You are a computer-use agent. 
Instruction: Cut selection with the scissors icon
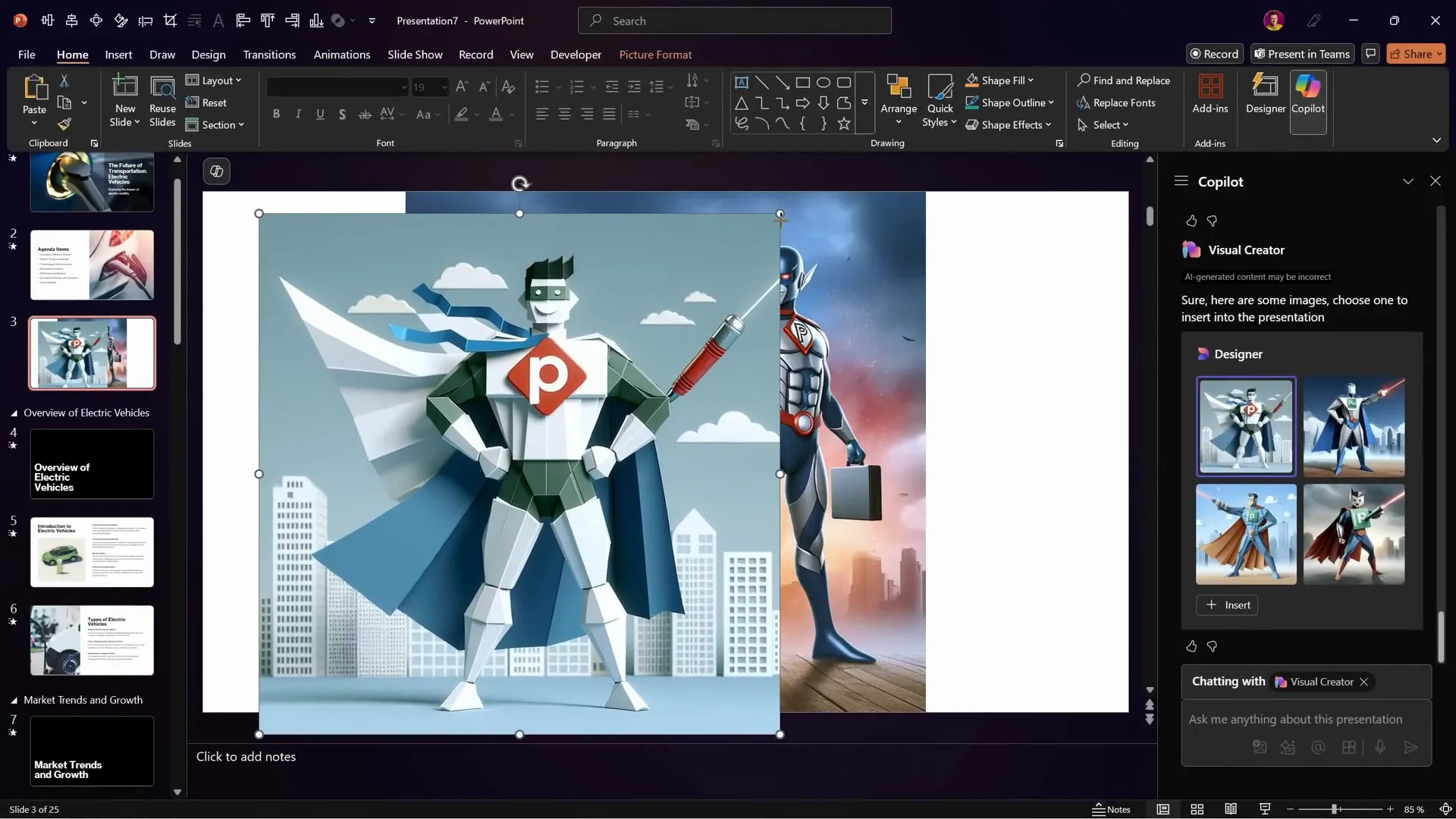[x=64, y=80]
